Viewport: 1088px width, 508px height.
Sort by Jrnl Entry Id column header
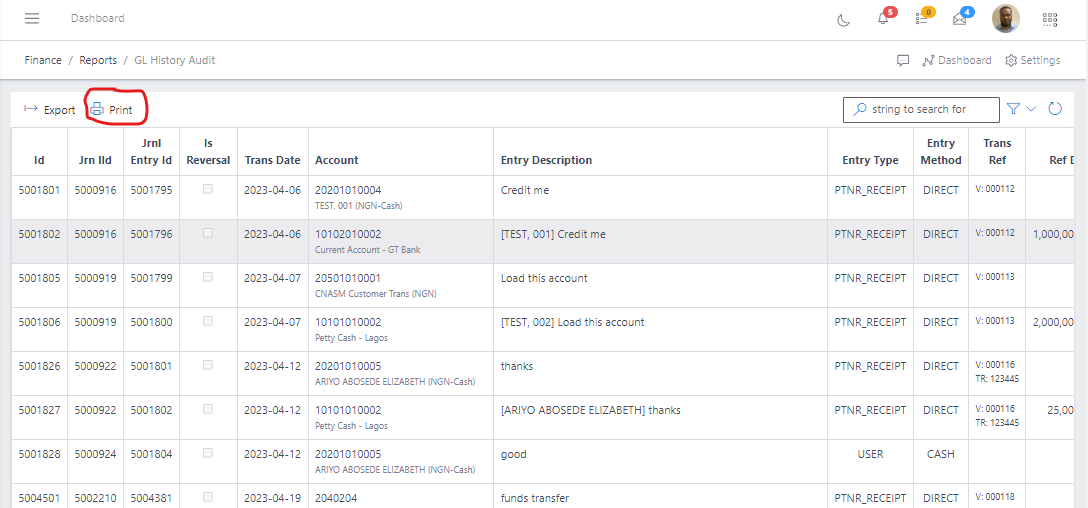coord(151,151)
